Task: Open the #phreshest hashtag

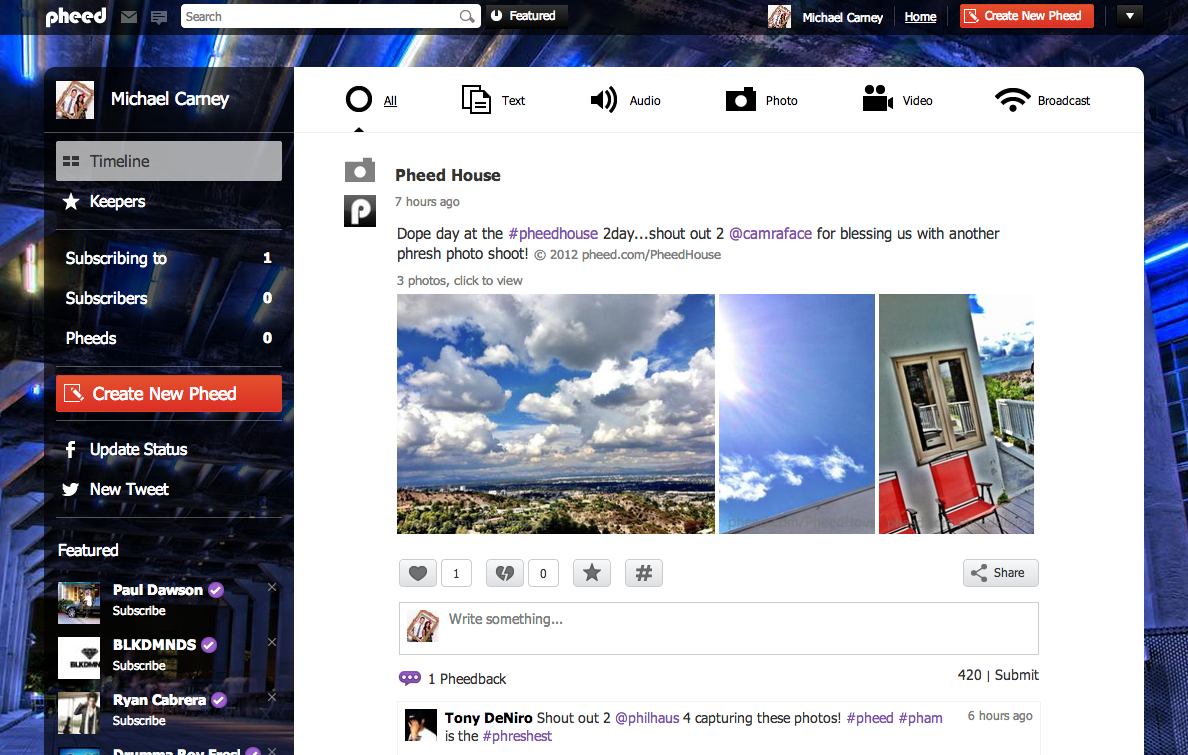Action: (x=517, y=736)
